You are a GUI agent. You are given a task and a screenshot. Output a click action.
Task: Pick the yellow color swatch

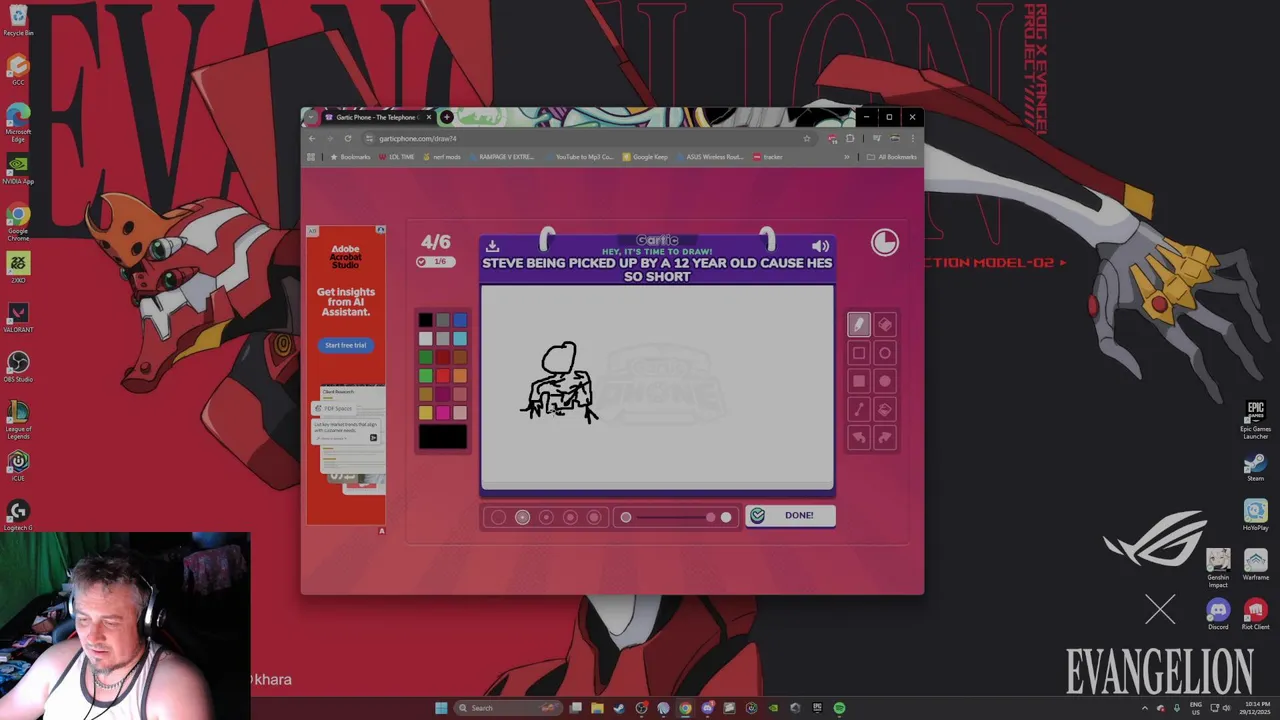(426, 413)
